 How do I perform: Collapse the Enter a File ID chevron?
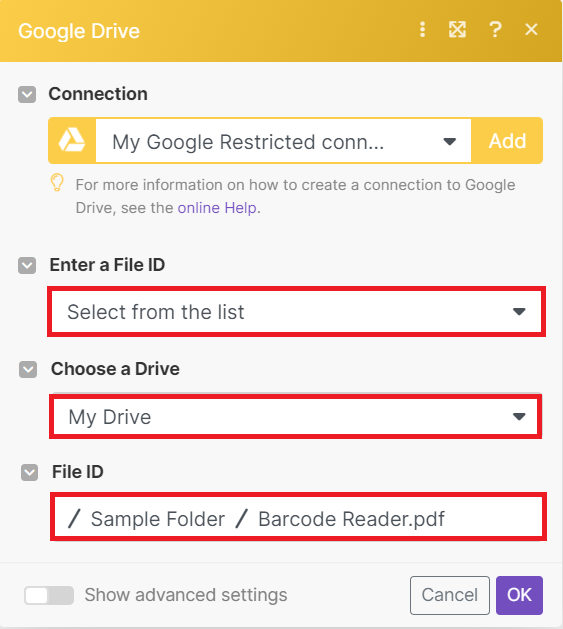[27, 266]
